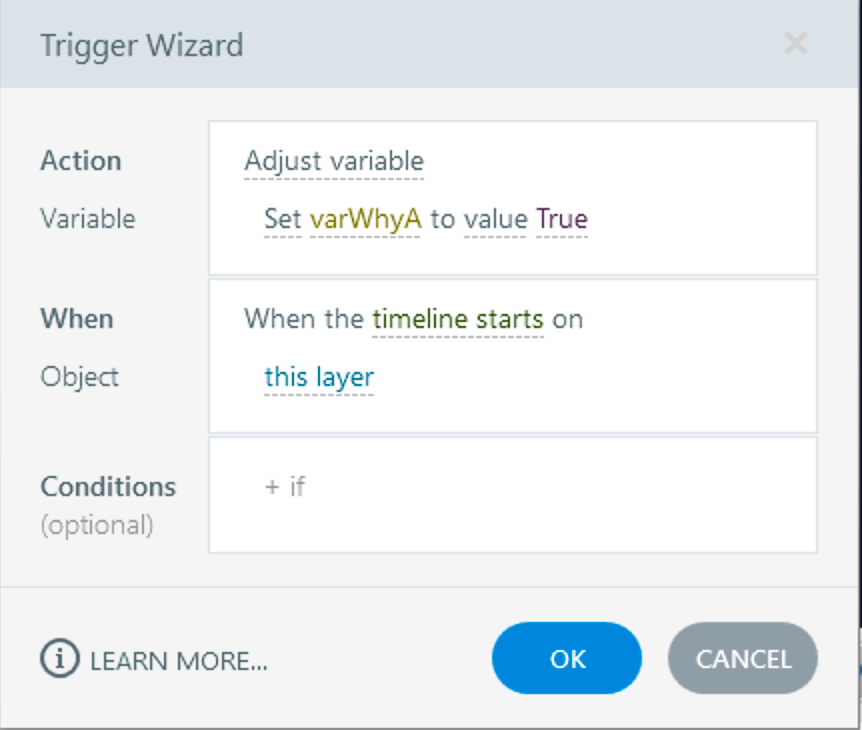The image size is (862, 730).
Task: Change the 'Set' operator
Action: (x=283, y=220)
